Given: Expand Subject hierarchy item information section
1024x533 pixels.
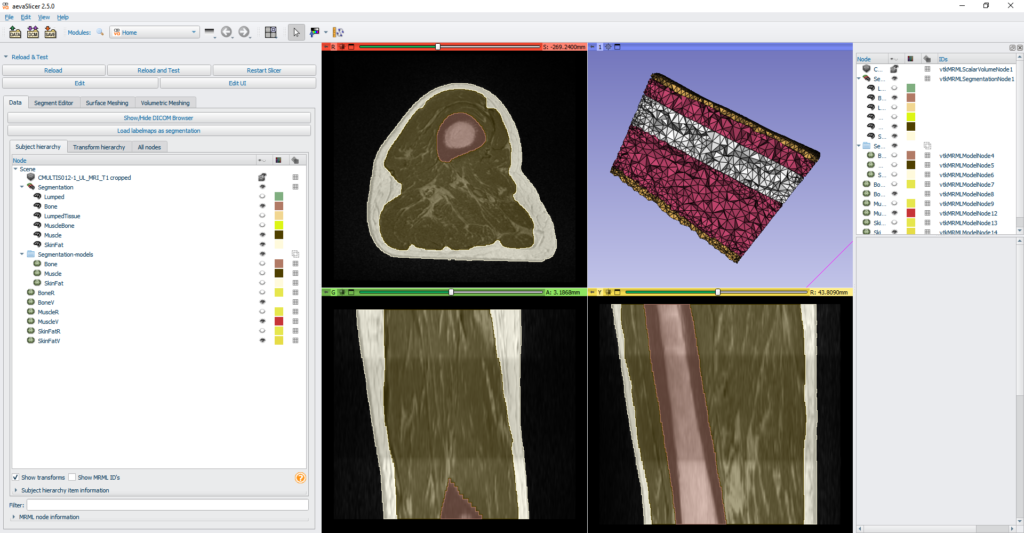Looking at the screenshot, I should click(x=15, y=490).
